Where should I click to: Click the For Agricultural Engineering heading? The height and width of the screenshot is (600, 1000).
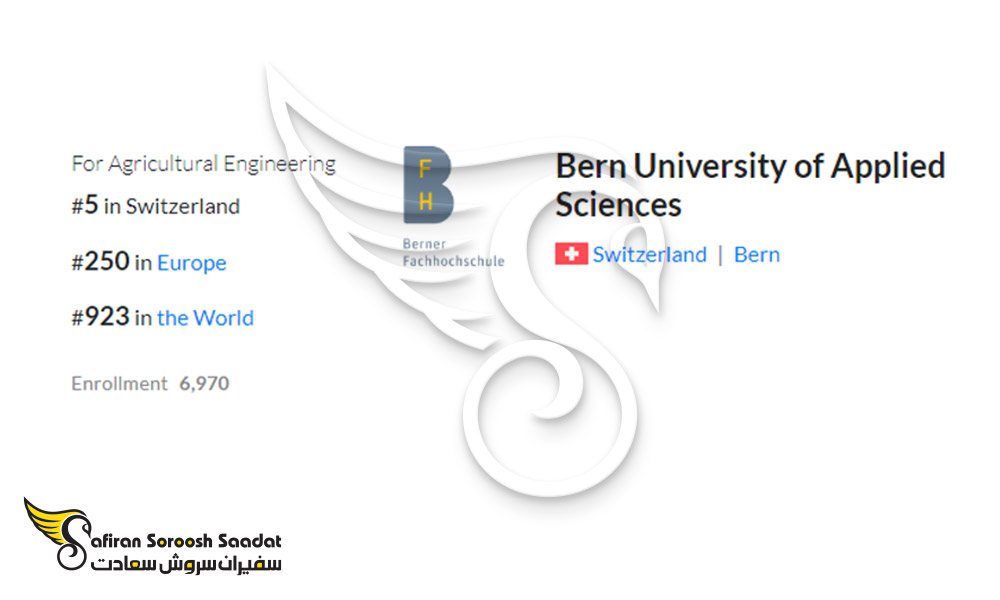(203, 164)
